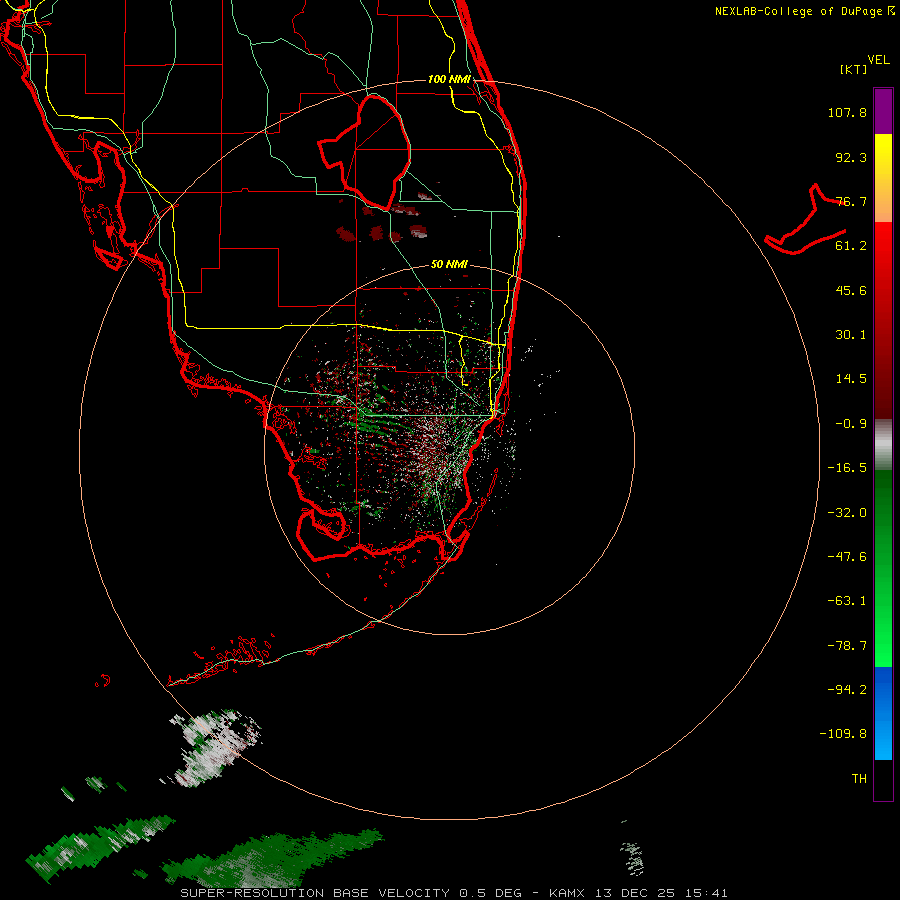Click the 107.8 velocity scale value
The width and height of the screenshot is (900, 900).
coord(847,112)
